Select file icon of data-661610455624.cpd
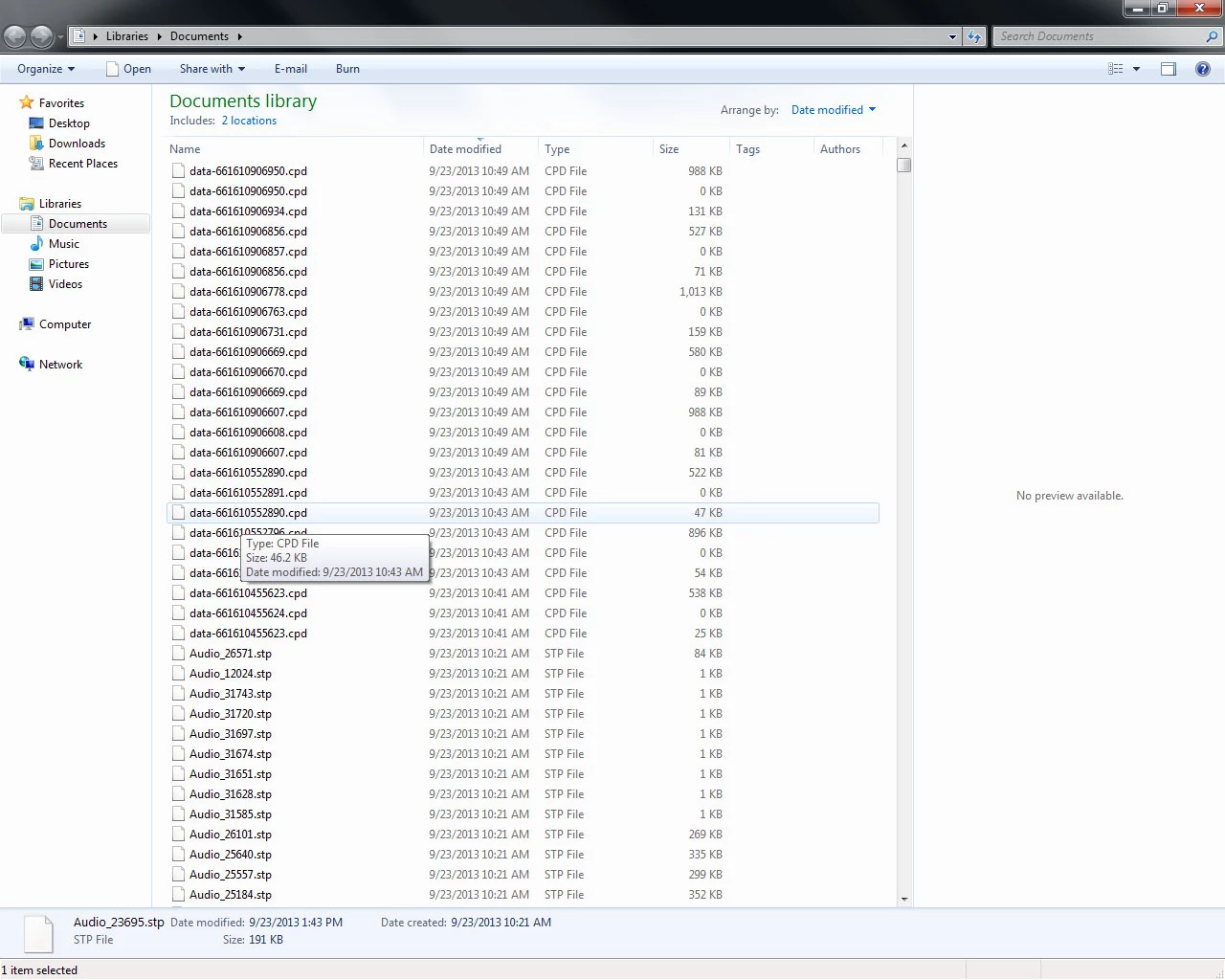Viewport: 1225px width, 980px height. pos(178,613)
